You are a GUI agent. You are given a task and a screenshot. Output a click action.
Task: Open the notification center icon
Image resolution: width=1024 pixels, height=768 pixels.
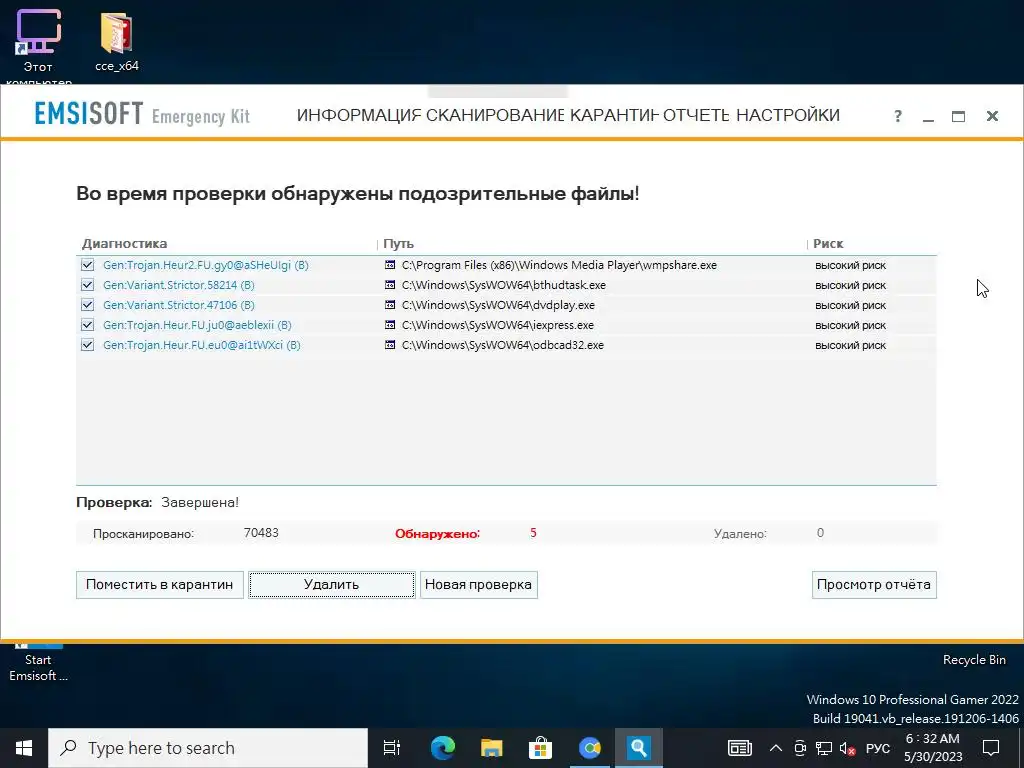pos(991,748)
